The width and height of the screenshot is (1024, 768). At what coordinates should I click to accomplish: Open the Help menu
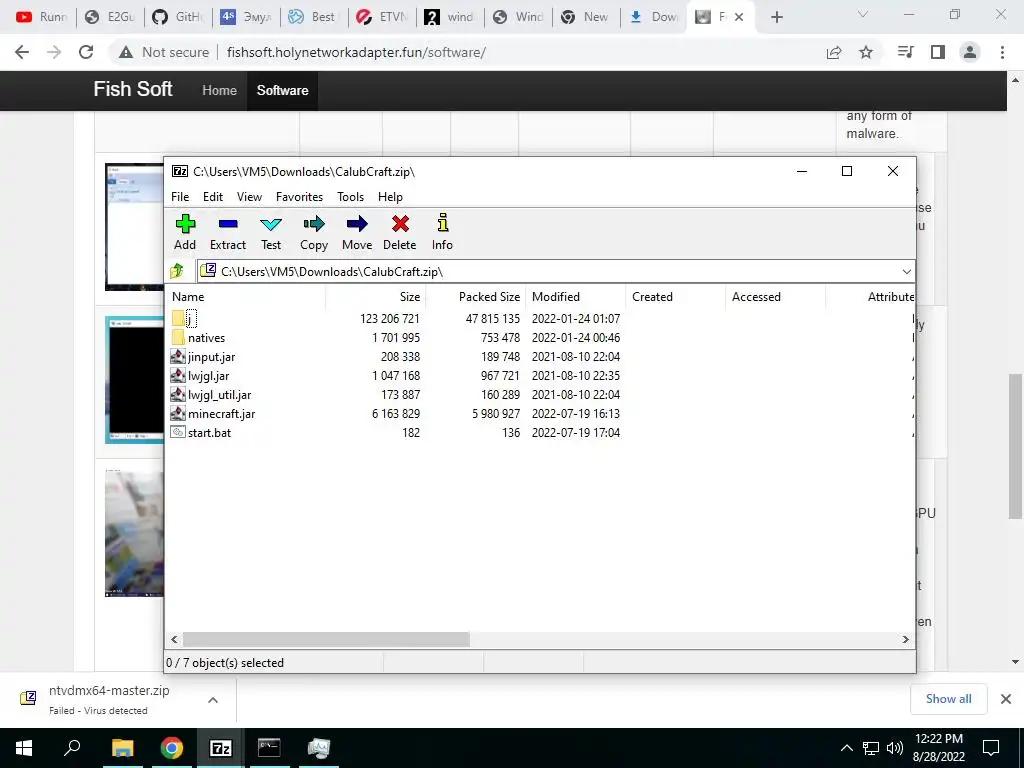pyautogui.click(x=391, y=197)
